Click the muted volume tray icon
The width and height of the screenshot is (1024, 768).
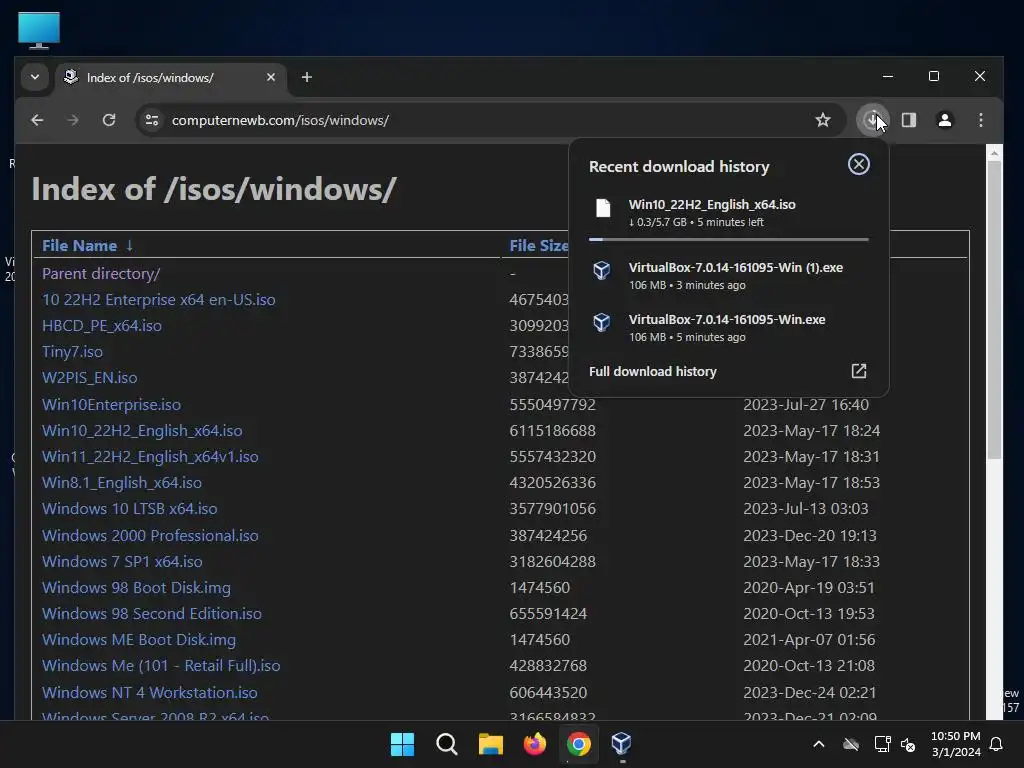point(908,744)
